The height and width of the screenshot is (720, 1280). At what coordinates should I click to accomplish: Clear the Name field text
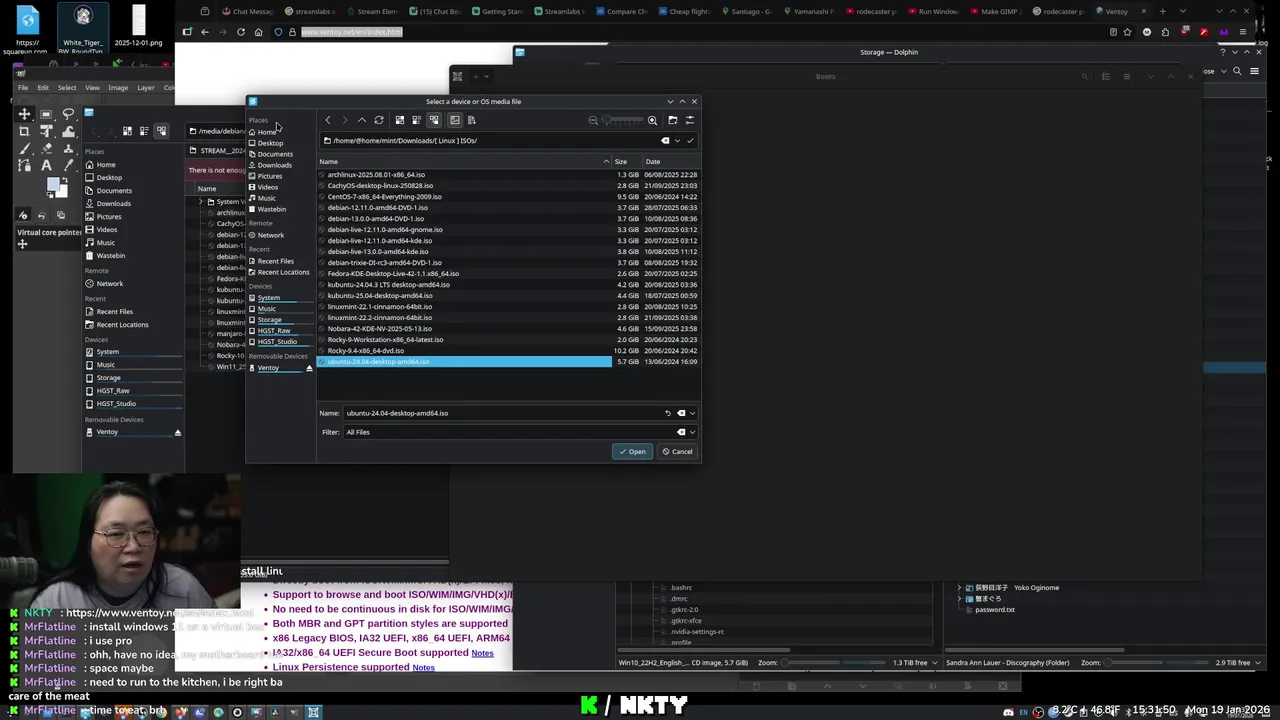tap(681, 413)
